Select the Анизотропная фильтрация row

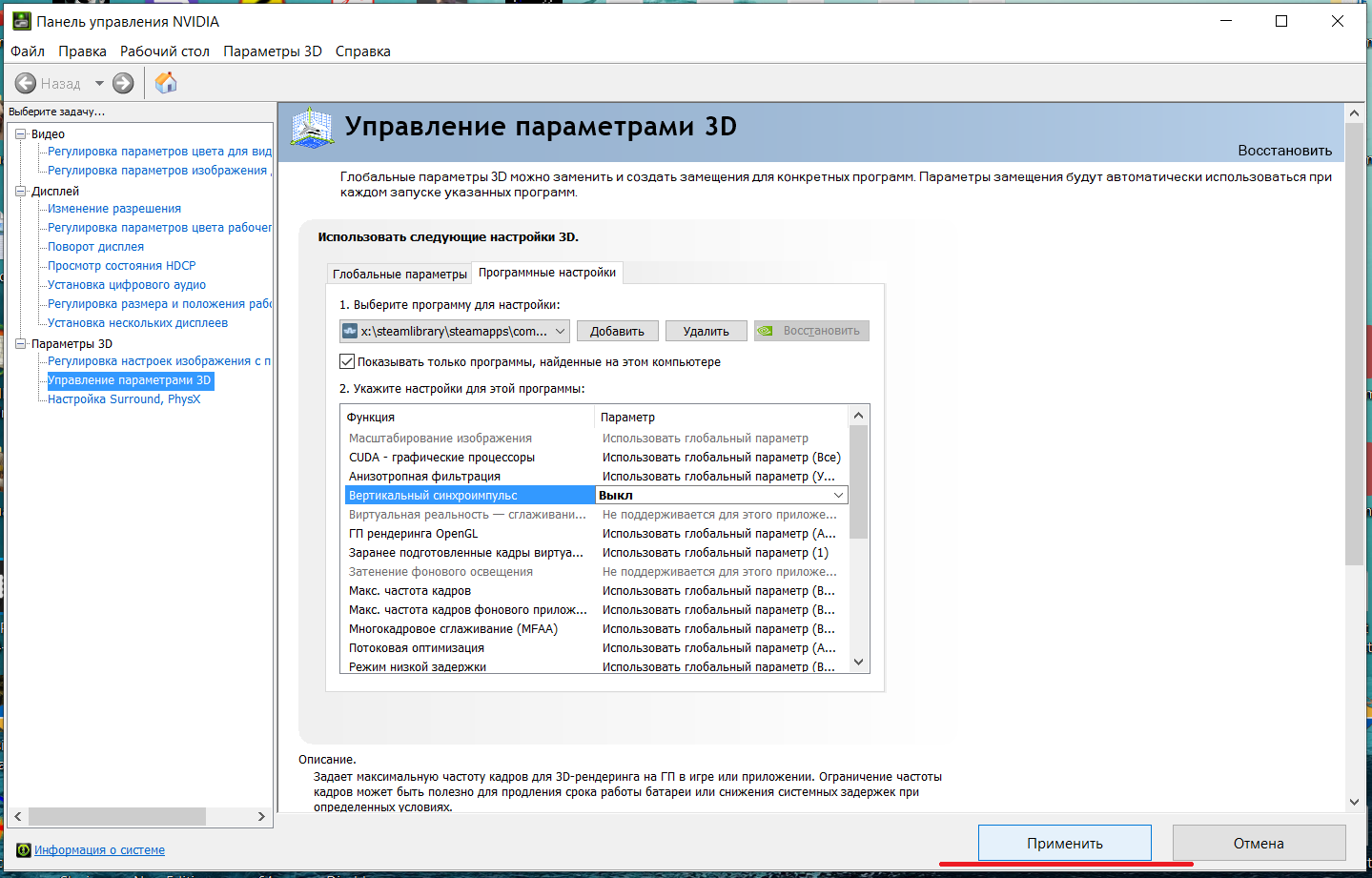(596, 477)
